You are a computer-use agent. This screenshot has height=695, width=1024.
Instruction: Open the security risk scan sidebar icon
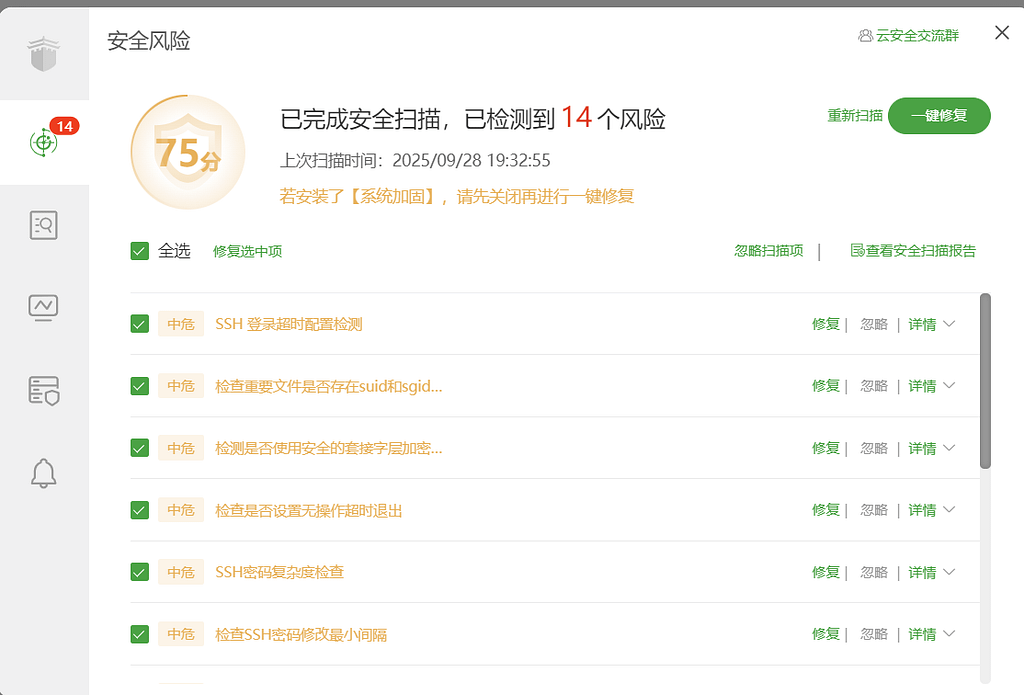[x=44, y=142]
